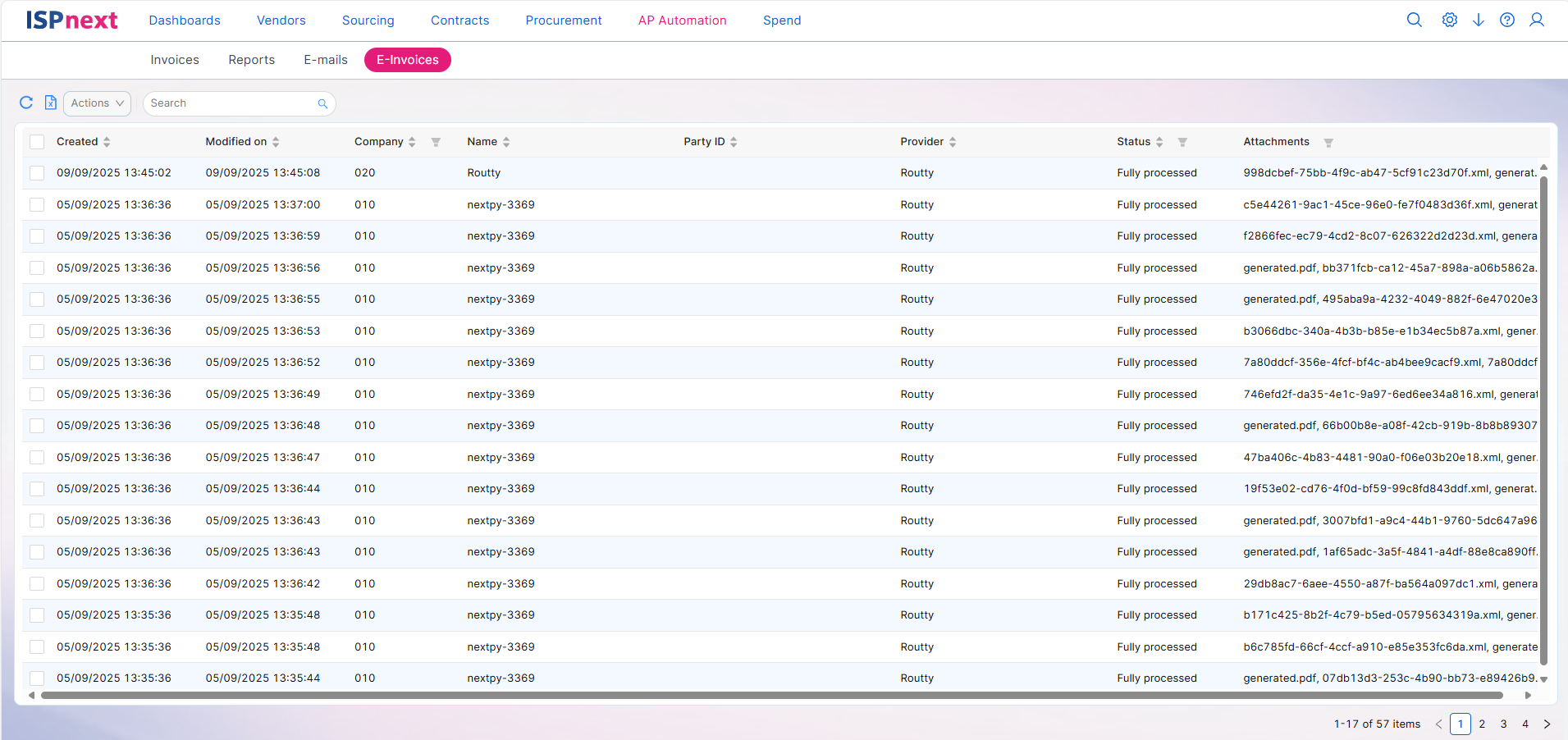
Task: Expand the Actions dropdown
Action: (97, 103)
